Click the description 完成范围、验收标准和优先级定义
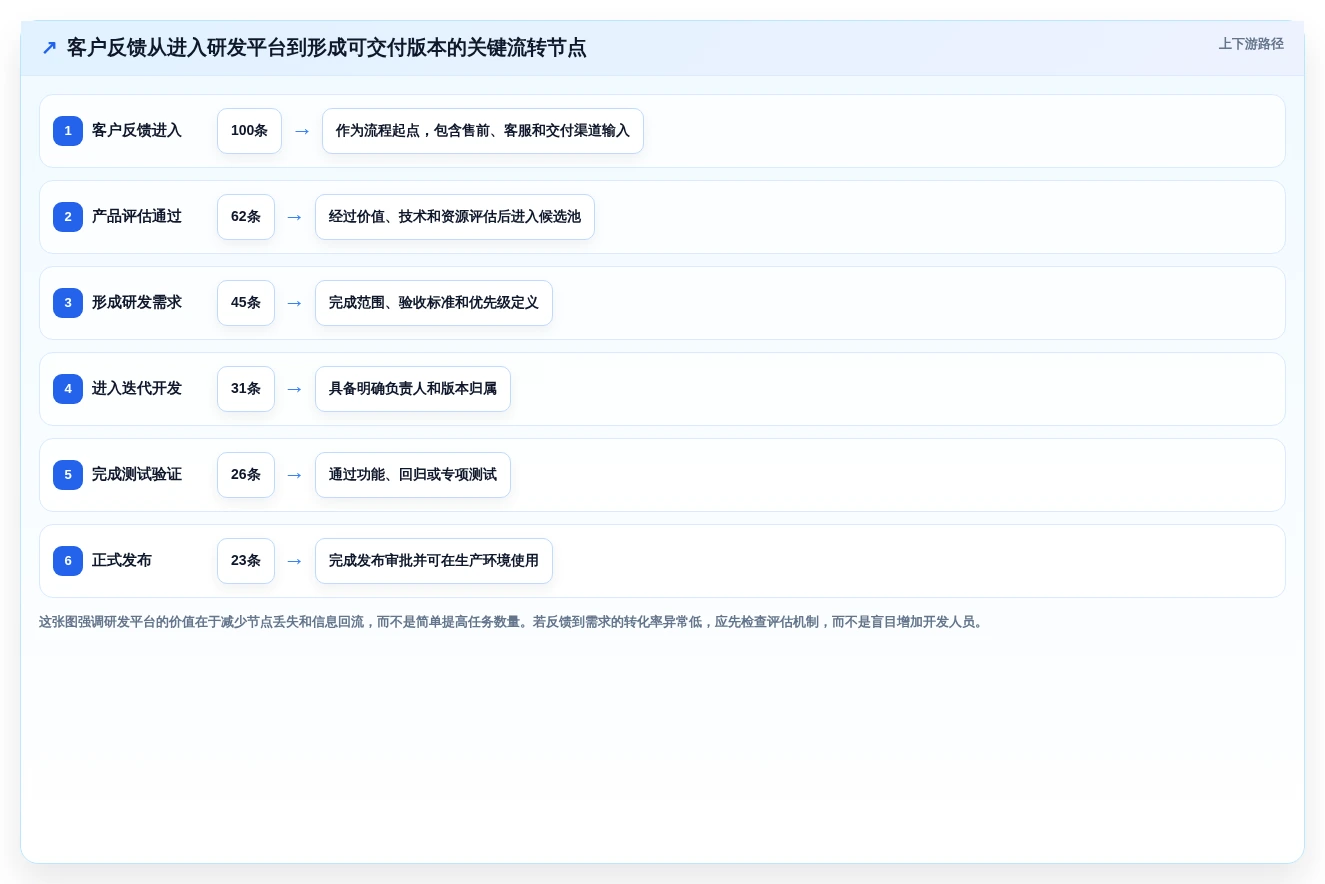 (434, 303)
